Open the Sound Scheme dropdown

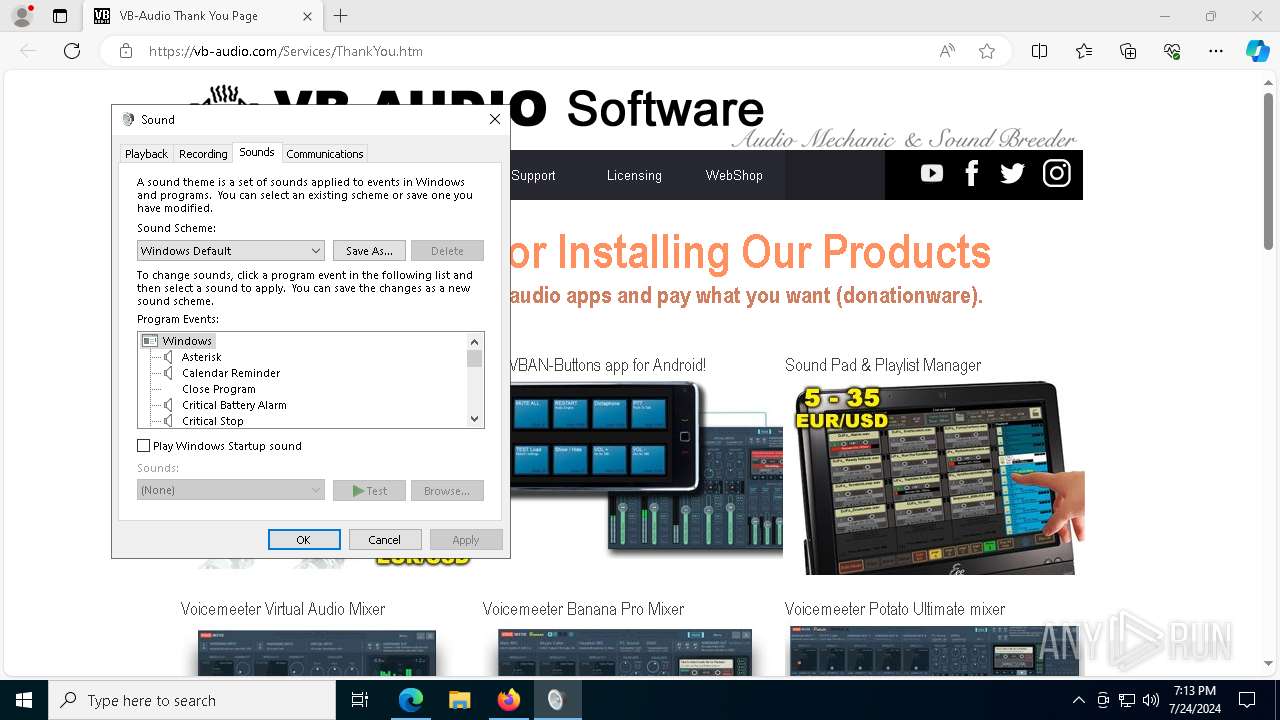click(230, 251)
